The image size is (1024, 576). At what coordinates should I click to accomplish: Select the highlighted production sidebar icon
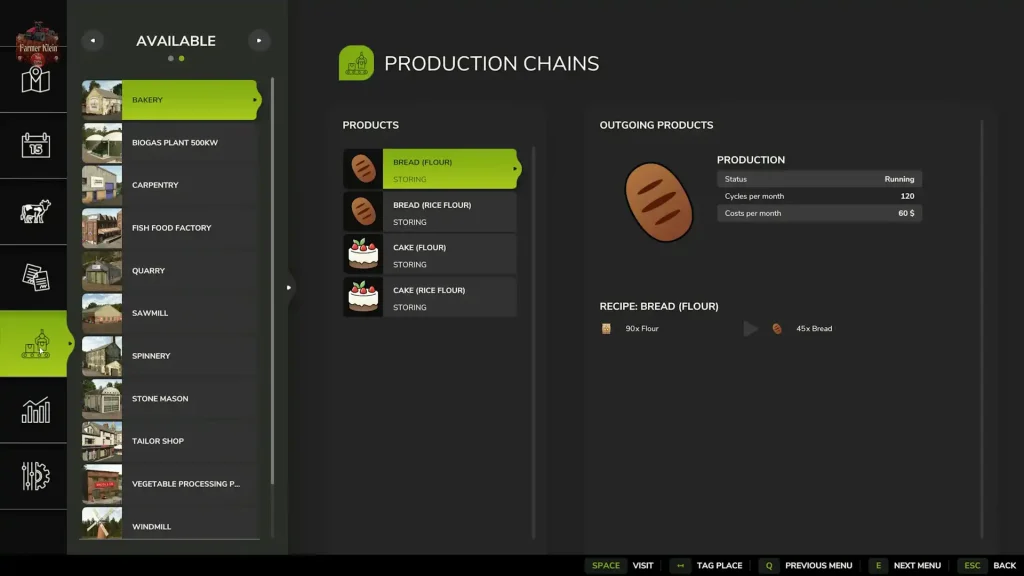click(x=34, y=343)
